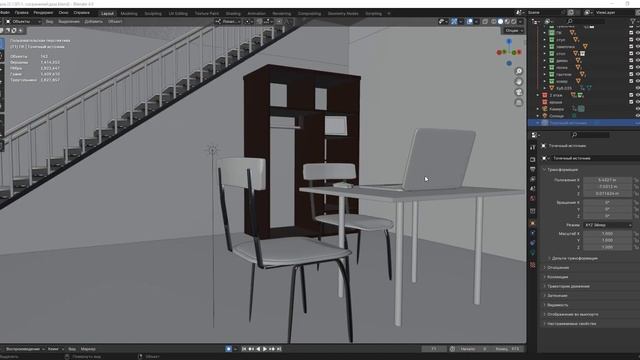Open the outliner filter funnel icon
The width and height of the screenshot is (640, 360).
coord(634,21)
